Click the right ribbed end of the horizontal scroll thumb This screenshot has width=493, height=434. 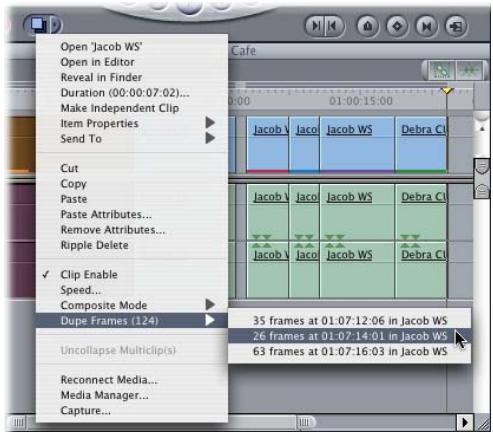pyautogui.click(x=304, y=422)
